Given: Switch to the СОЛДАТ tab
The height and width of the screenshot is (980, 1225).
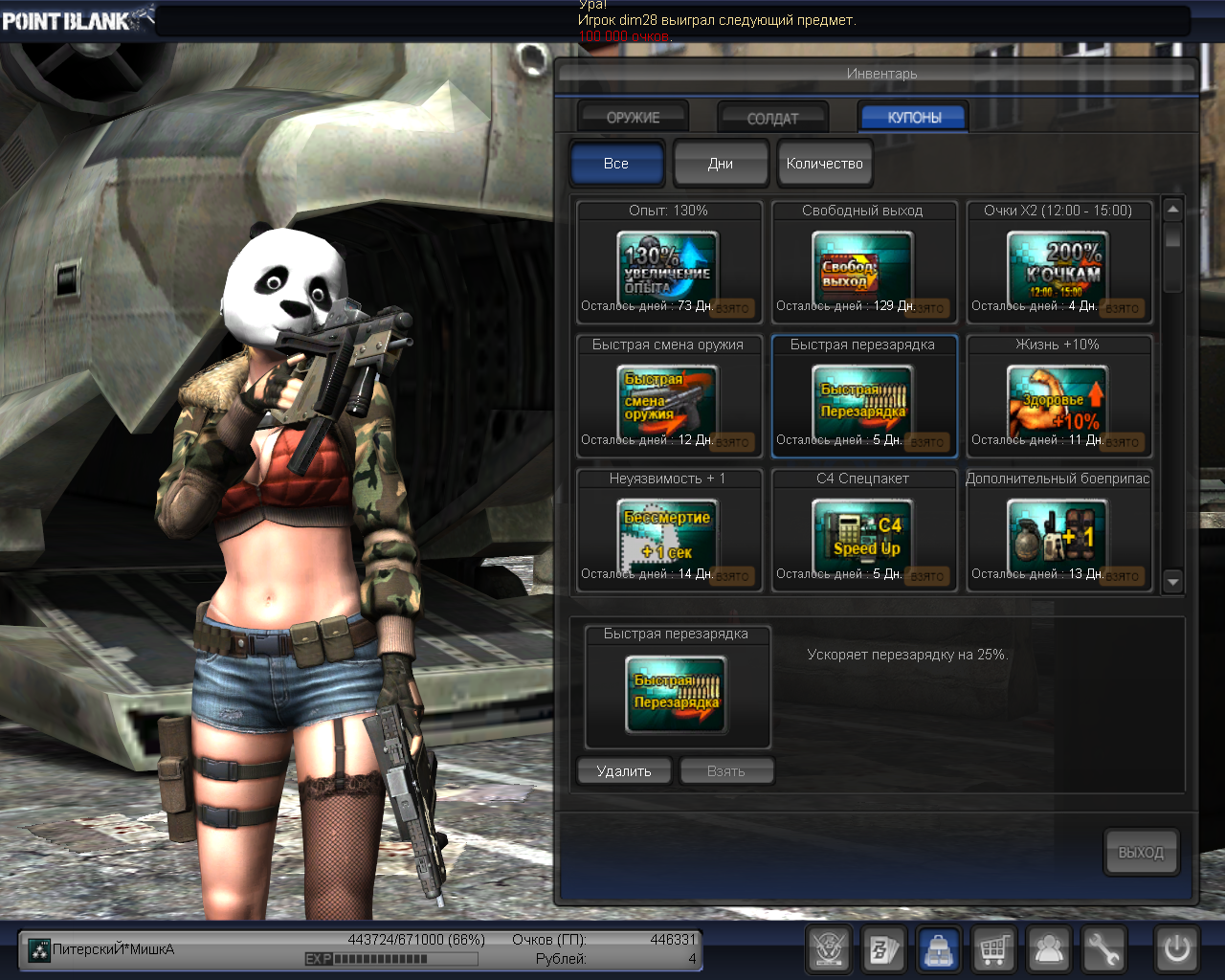Looking at the screenshot, I should (772, 118).
